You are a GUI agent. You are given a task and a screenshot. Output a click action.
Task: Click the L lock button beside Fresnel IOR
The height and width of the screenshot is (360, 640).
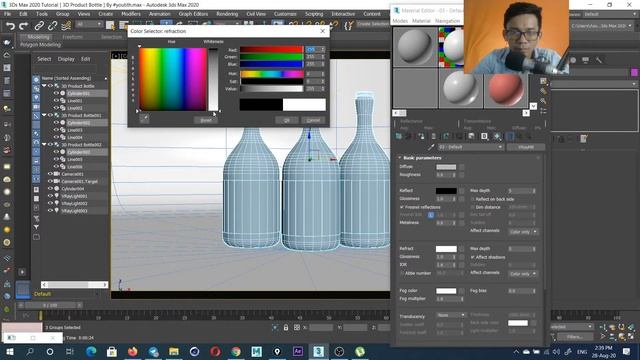point(431,215)
